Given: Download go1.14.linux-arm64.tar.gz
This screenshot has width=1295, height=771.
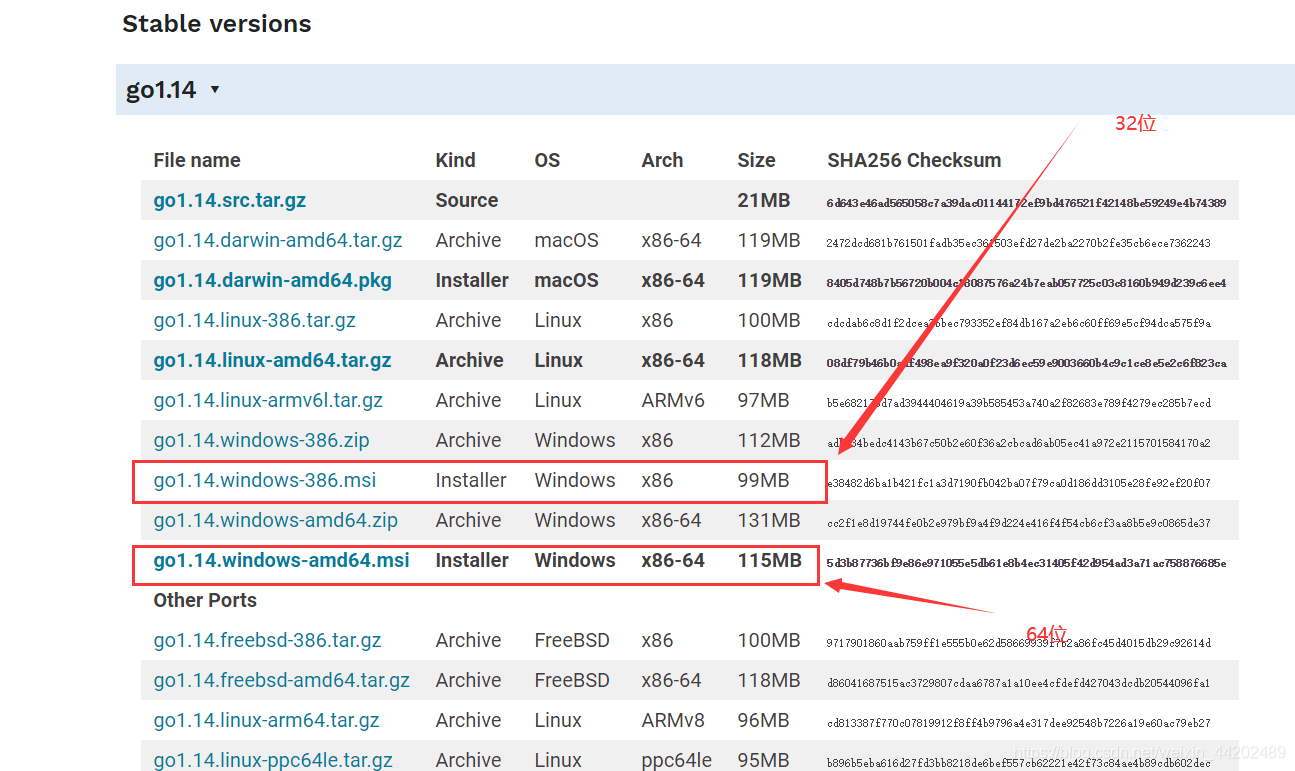Looking at the screenshot, I should tap(266, 720).
